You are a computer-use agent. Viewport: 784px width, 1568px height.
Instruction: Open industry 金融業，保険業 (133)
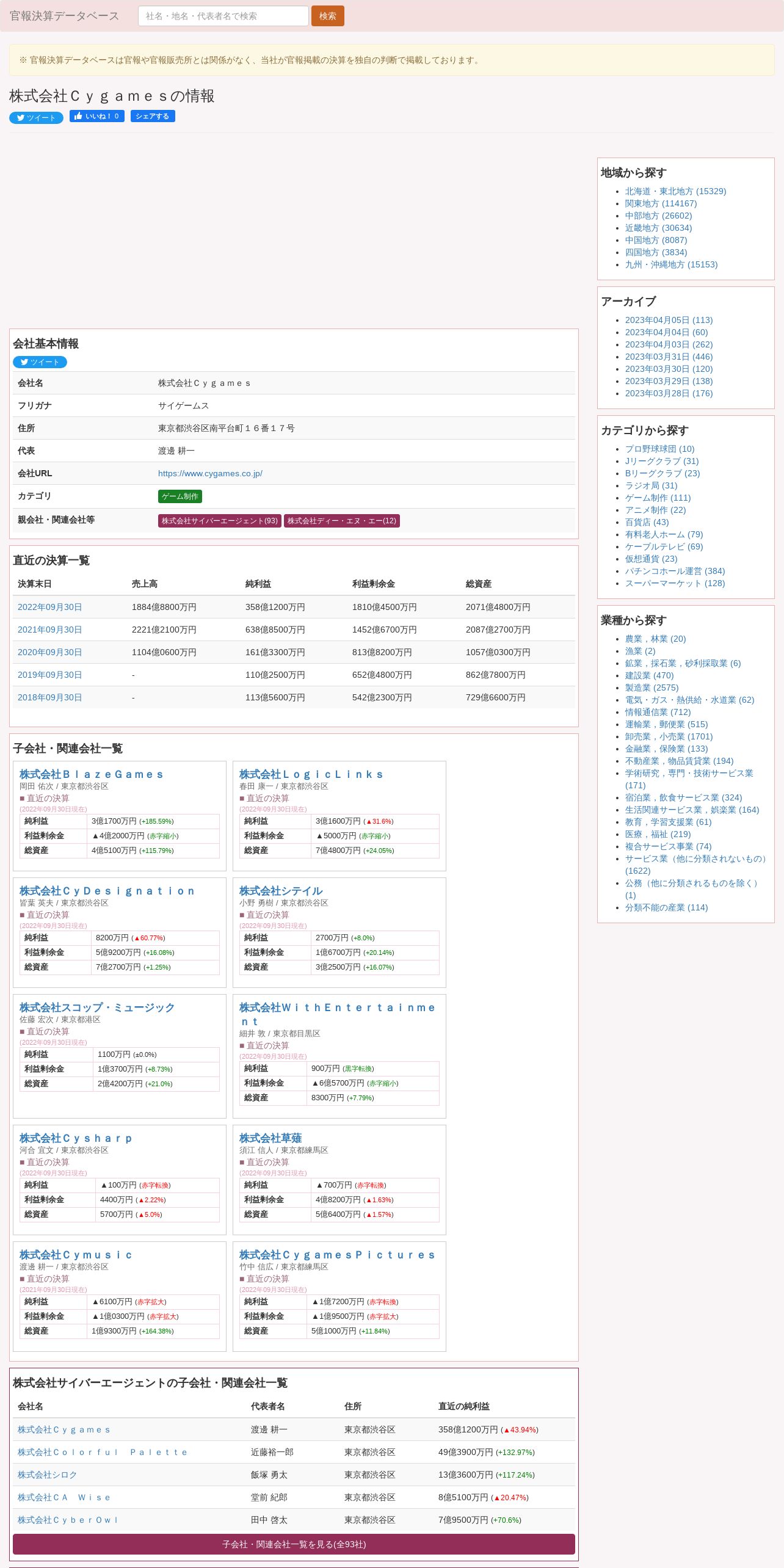[666, 749]
